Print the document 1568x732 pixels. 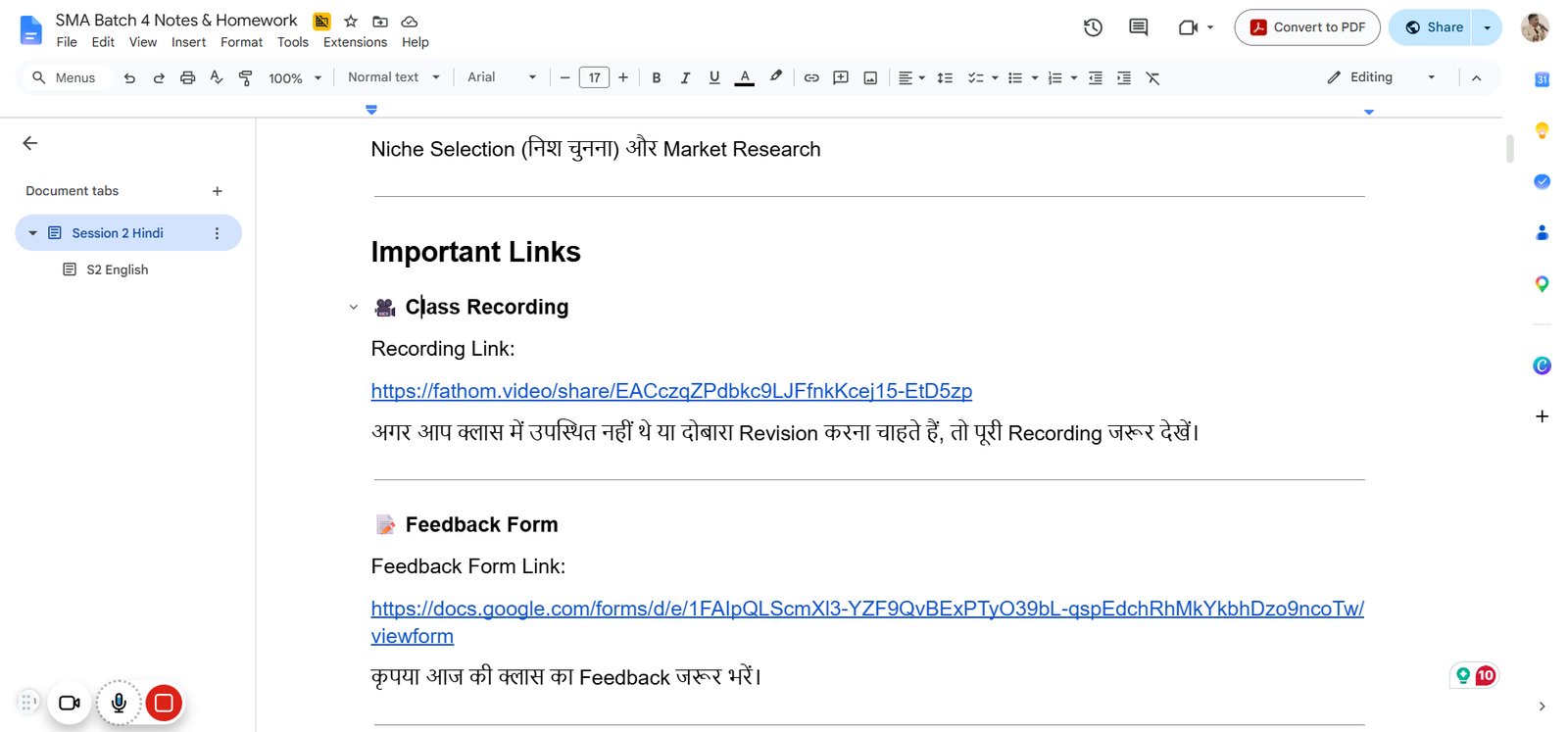coord(187,78)
